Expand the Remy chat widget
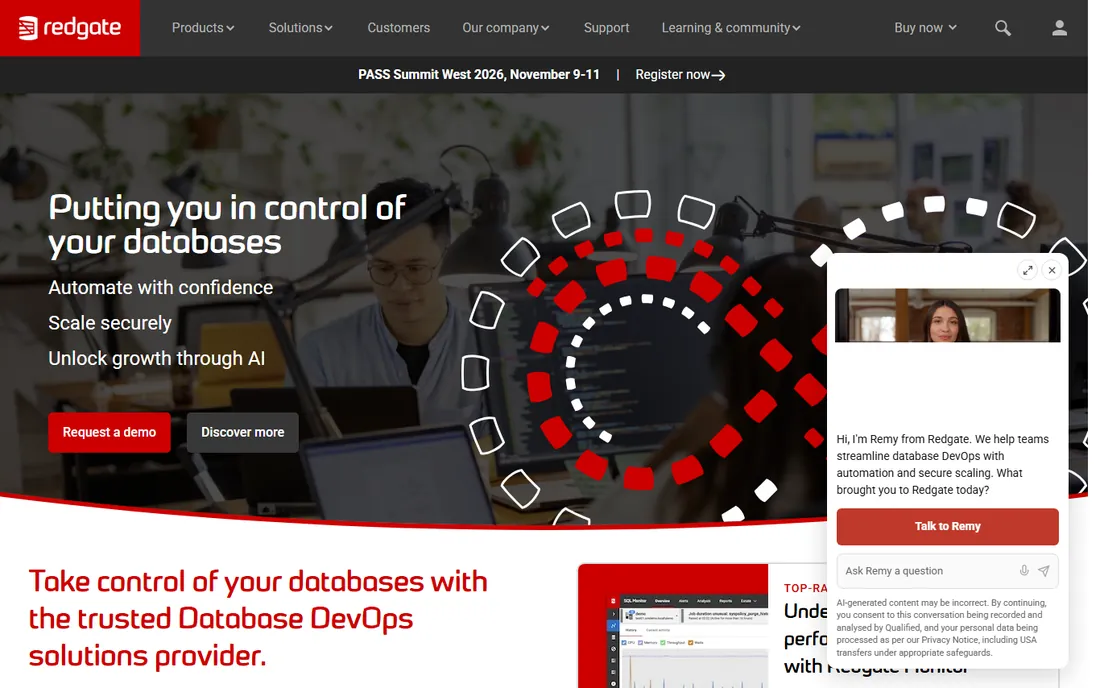 (x=1028, y=270)
